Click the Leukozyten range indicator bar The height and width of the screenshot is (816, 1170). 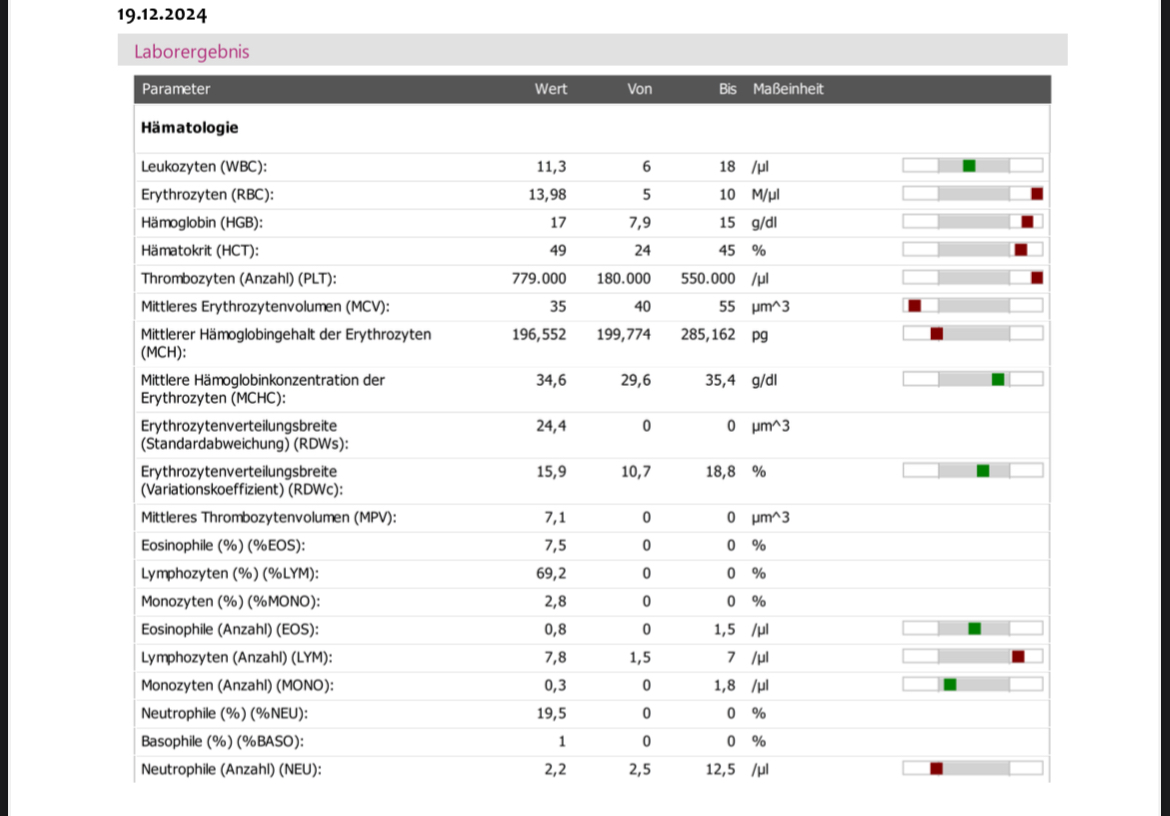(x=973, y=166)
